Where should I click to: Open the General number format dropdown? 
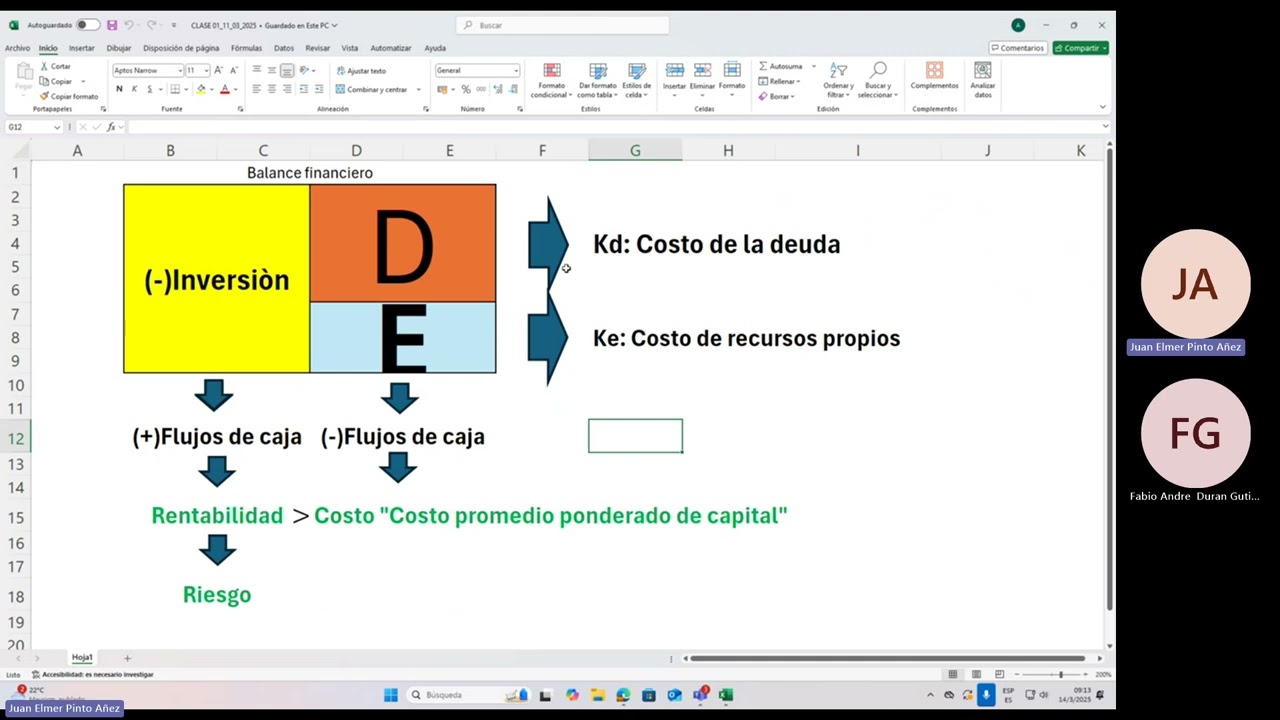[516, 71]
